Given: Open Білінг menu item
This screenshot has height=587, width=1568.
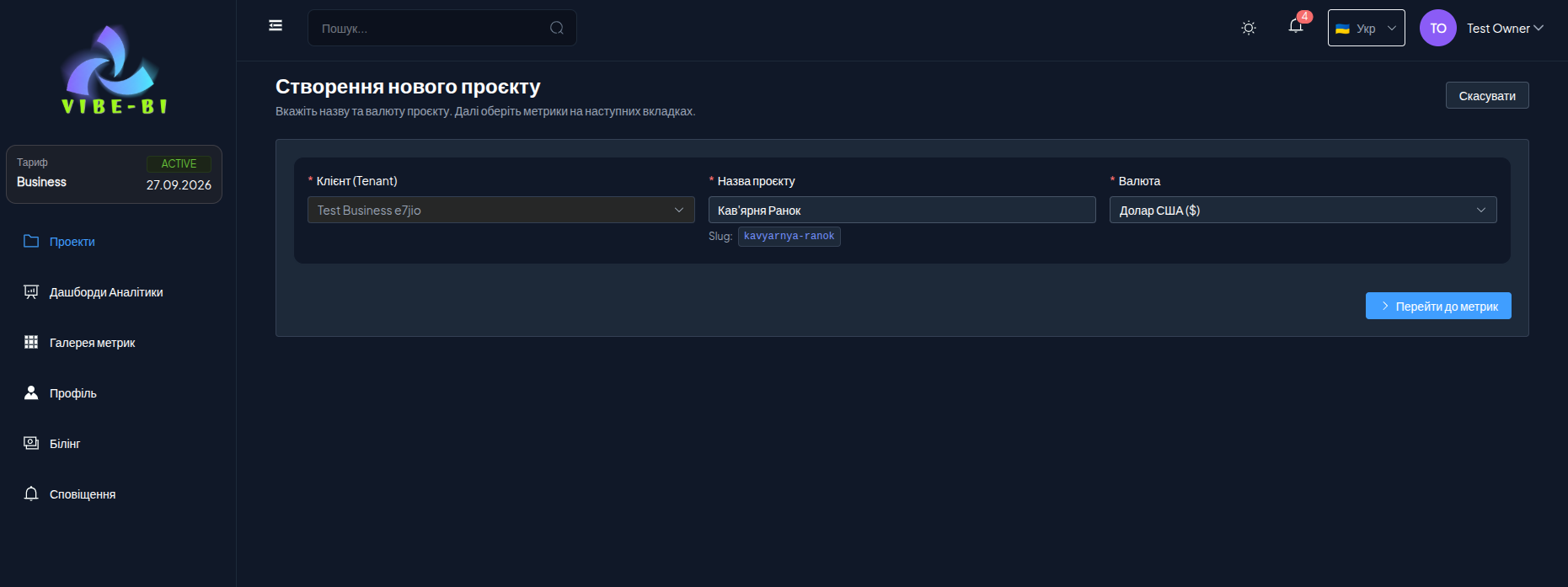Looking at the screenshot, I should point(65,444).
